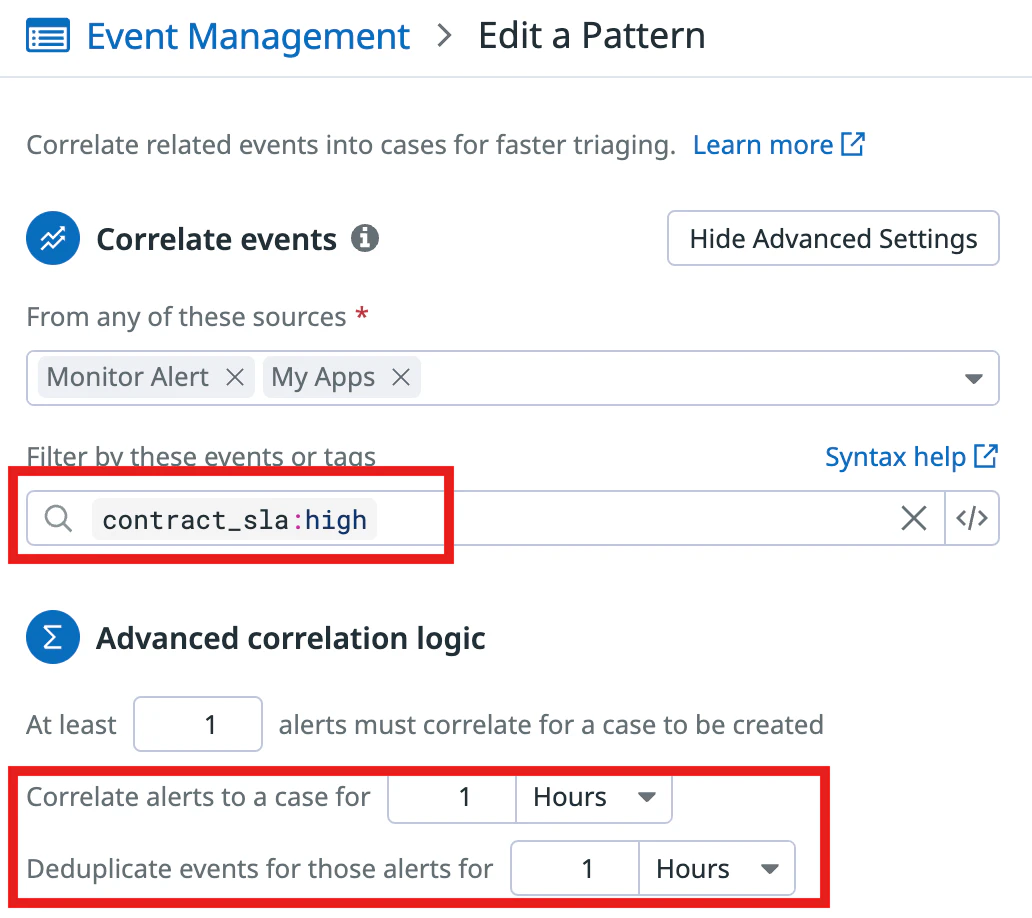Click the Advanced correlation logic sigma icon

click(53, 637)
